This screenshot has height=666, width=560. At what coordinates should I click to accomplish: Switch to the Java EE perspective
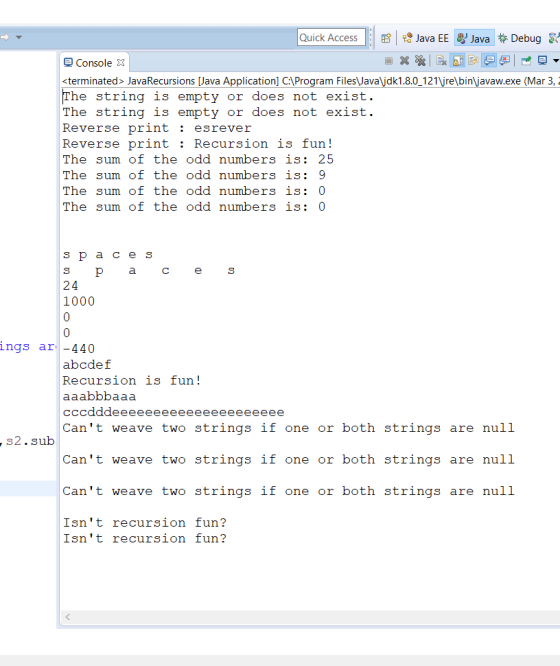click(x=426, y=38)
